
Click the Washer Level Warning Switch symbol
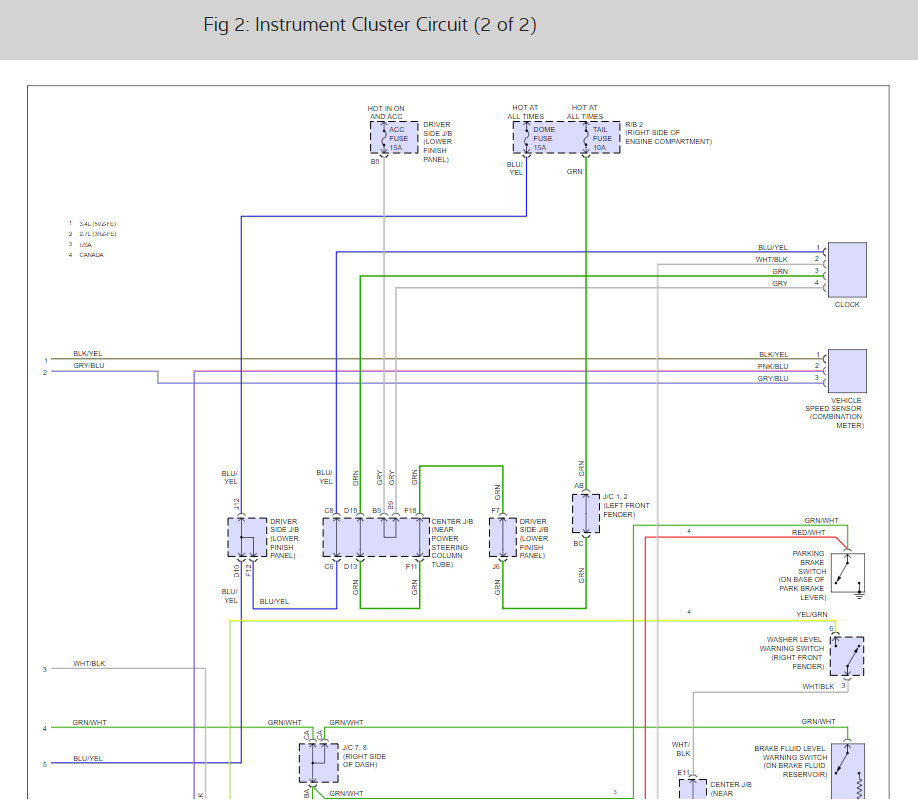pos(846,657)
